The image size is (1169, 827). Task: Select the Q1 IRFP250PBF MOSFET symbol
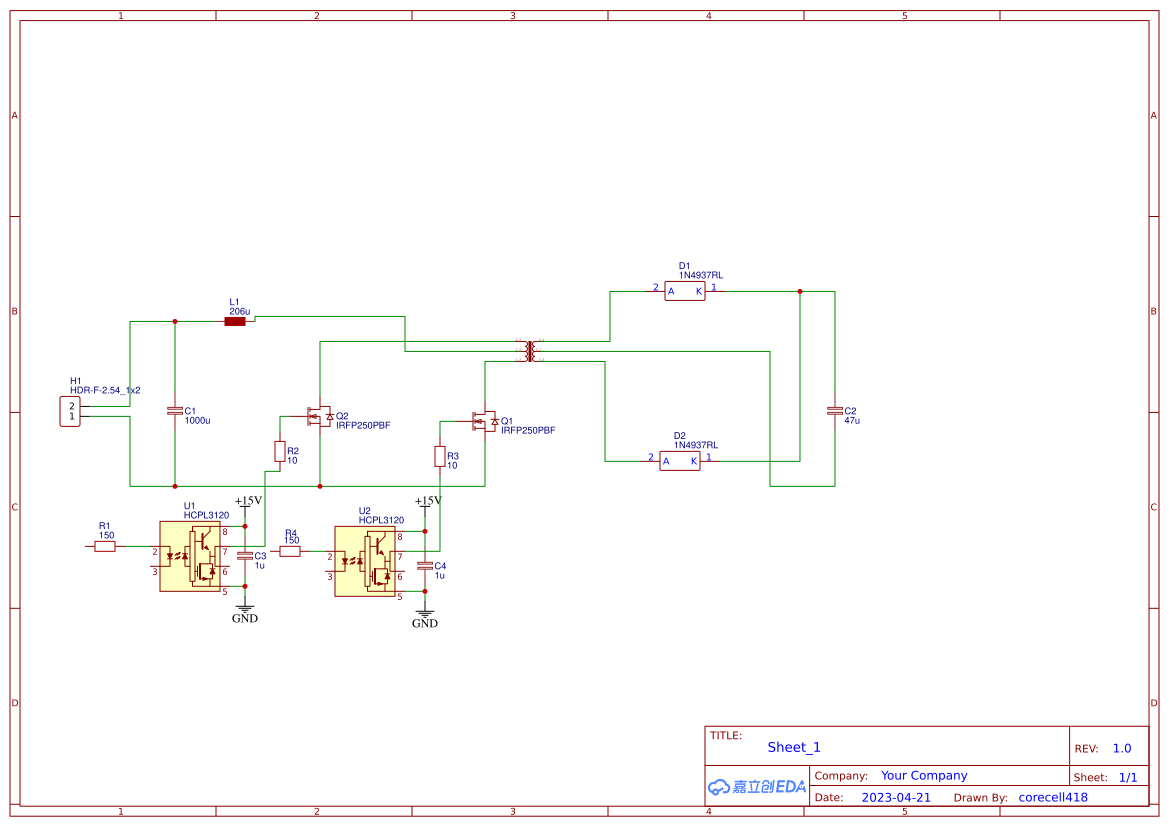pos(487,419)
